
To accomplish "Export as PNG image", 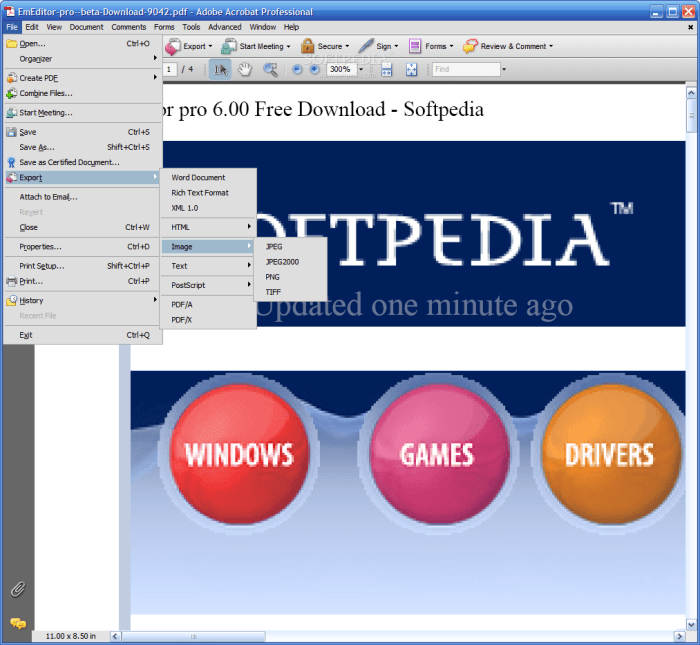I will point(290,277).
